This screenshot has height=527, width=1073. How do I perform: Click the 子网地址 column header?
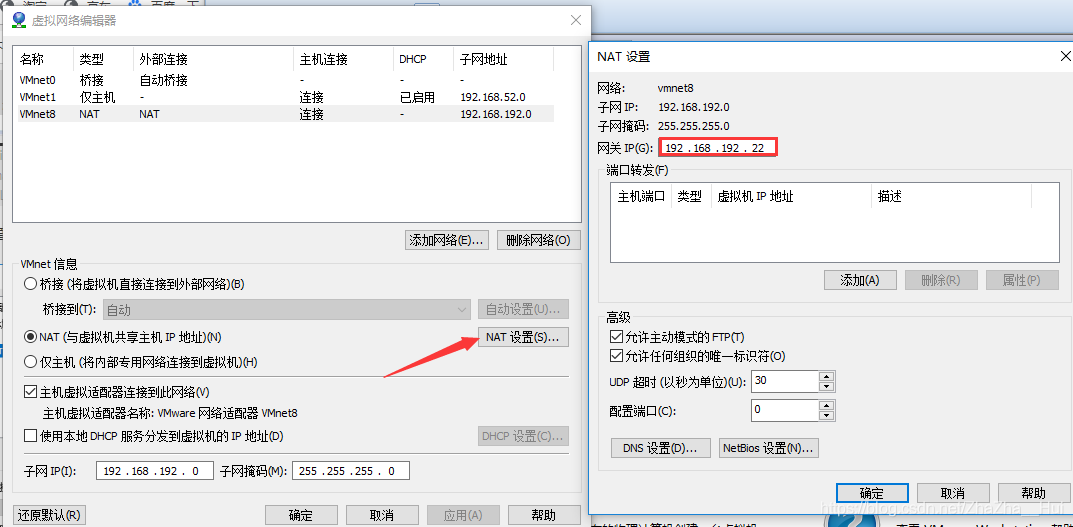[504, 60]
